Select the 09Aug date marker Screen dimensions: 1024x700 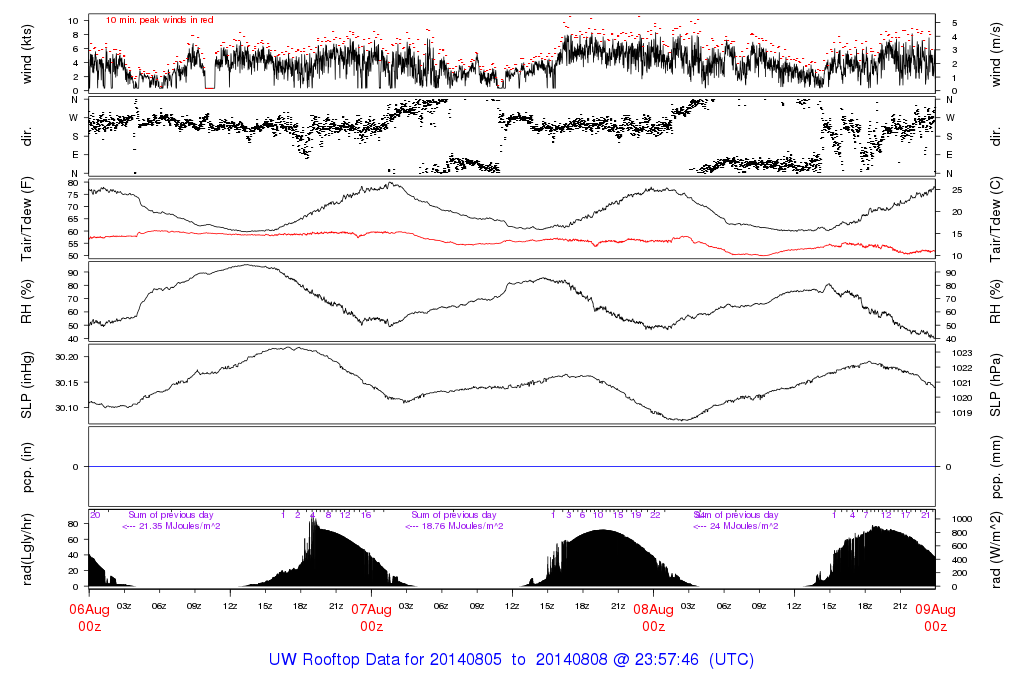coord(935,609)
